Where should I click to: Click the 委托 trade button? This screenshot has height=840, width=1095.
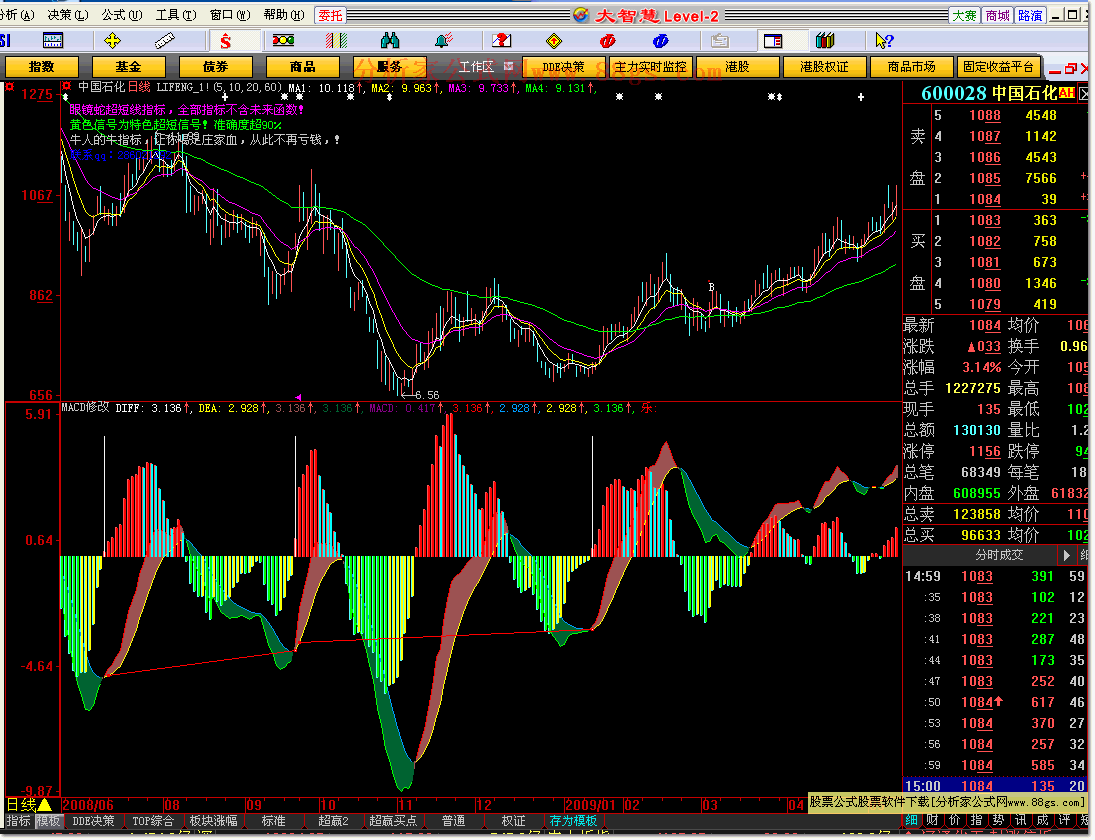[x=330, y=15]
